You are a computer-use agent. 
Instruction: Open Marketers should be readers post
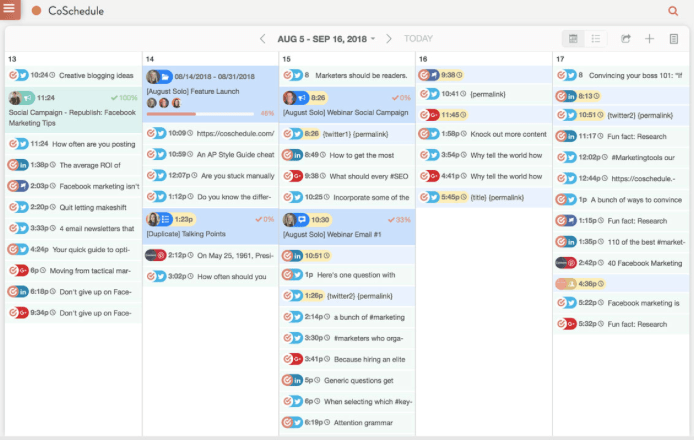[347, 75]
